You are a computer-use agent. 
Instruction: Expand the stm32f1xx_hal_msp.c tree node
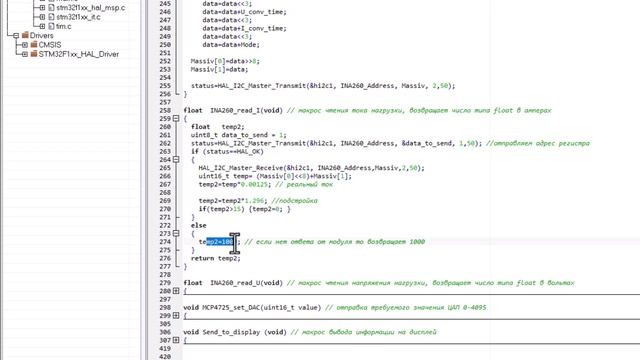[x=42, y=8]
